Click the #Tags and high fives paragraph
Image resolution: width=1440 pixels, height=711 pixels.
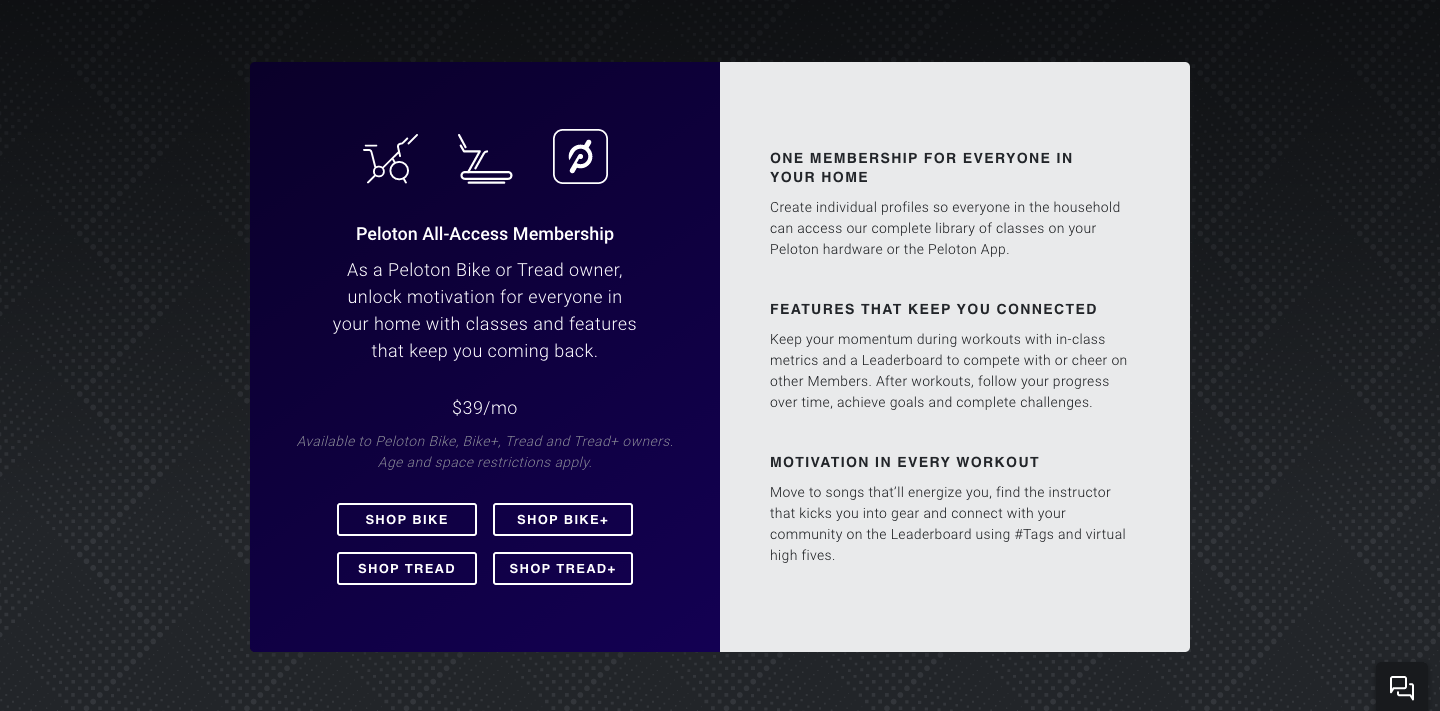(x=948, y=524)
